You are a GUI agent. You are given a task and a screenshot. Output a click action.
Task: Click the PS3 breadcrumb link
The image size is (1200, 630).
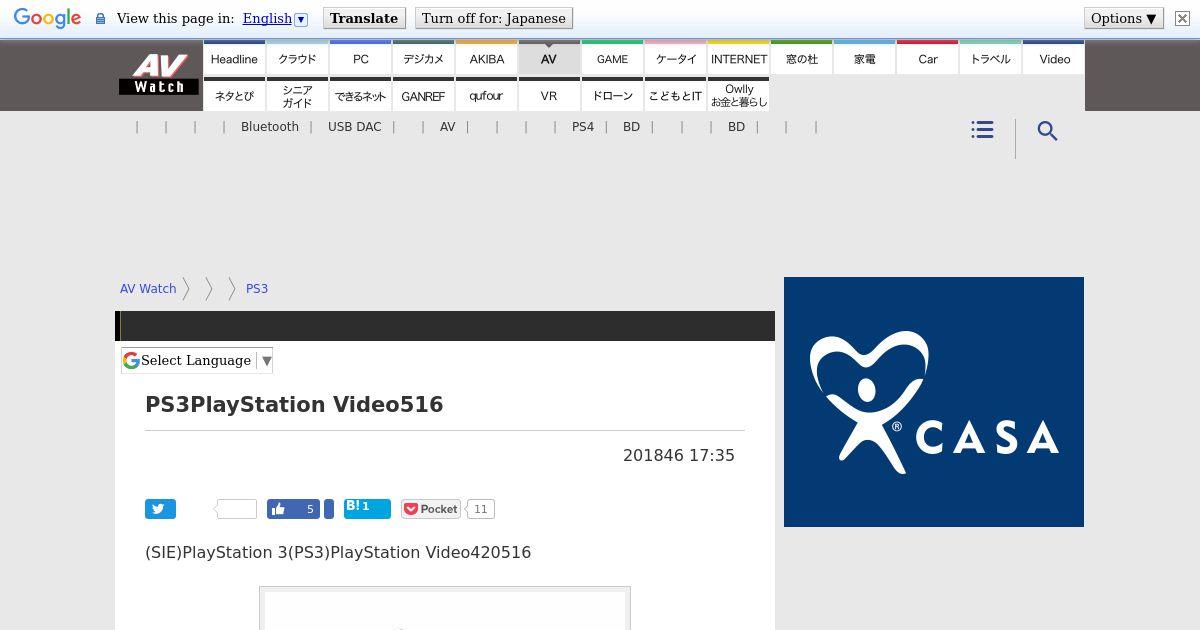(257, 288)
